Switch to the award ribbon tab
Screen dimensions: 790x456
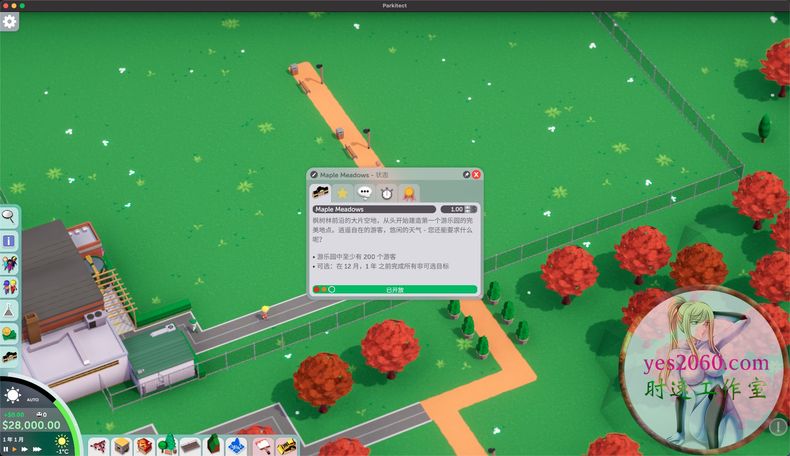click(x=408, y=193)
